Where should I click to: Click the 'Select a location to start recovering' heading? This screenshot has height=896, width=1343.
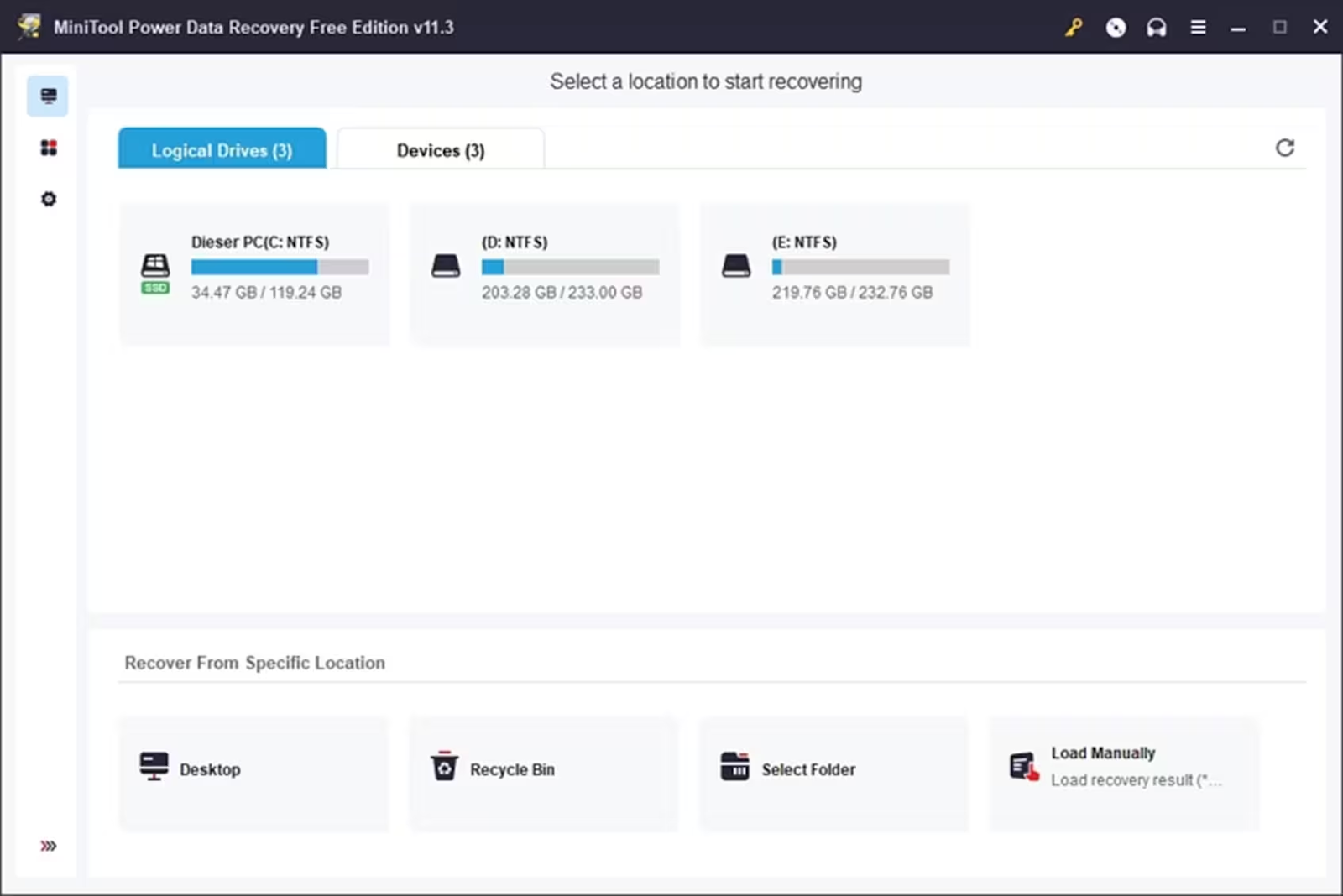tap(706, 81)
